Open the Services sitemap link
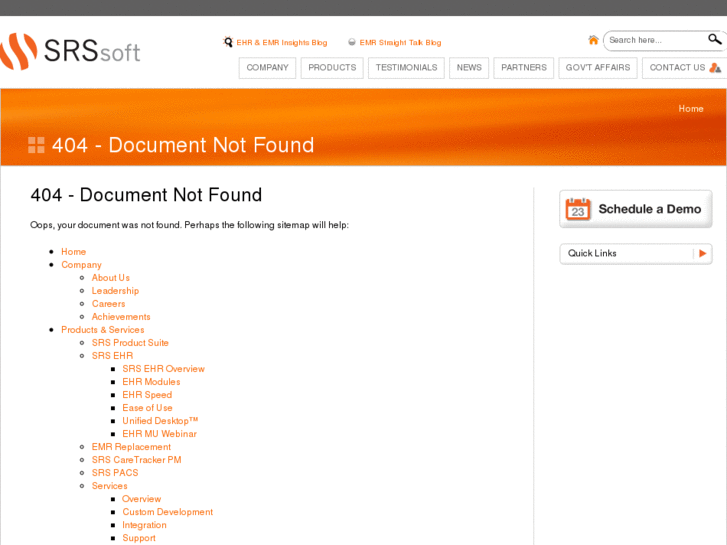The image size is (727, 545). [109, 486]
